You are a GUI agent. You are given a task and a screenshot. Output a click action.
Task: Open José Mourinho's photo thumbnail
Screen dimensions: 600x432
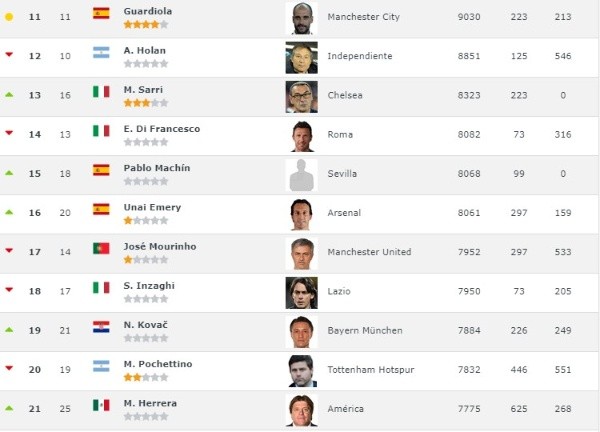click(x=301, y=253)
